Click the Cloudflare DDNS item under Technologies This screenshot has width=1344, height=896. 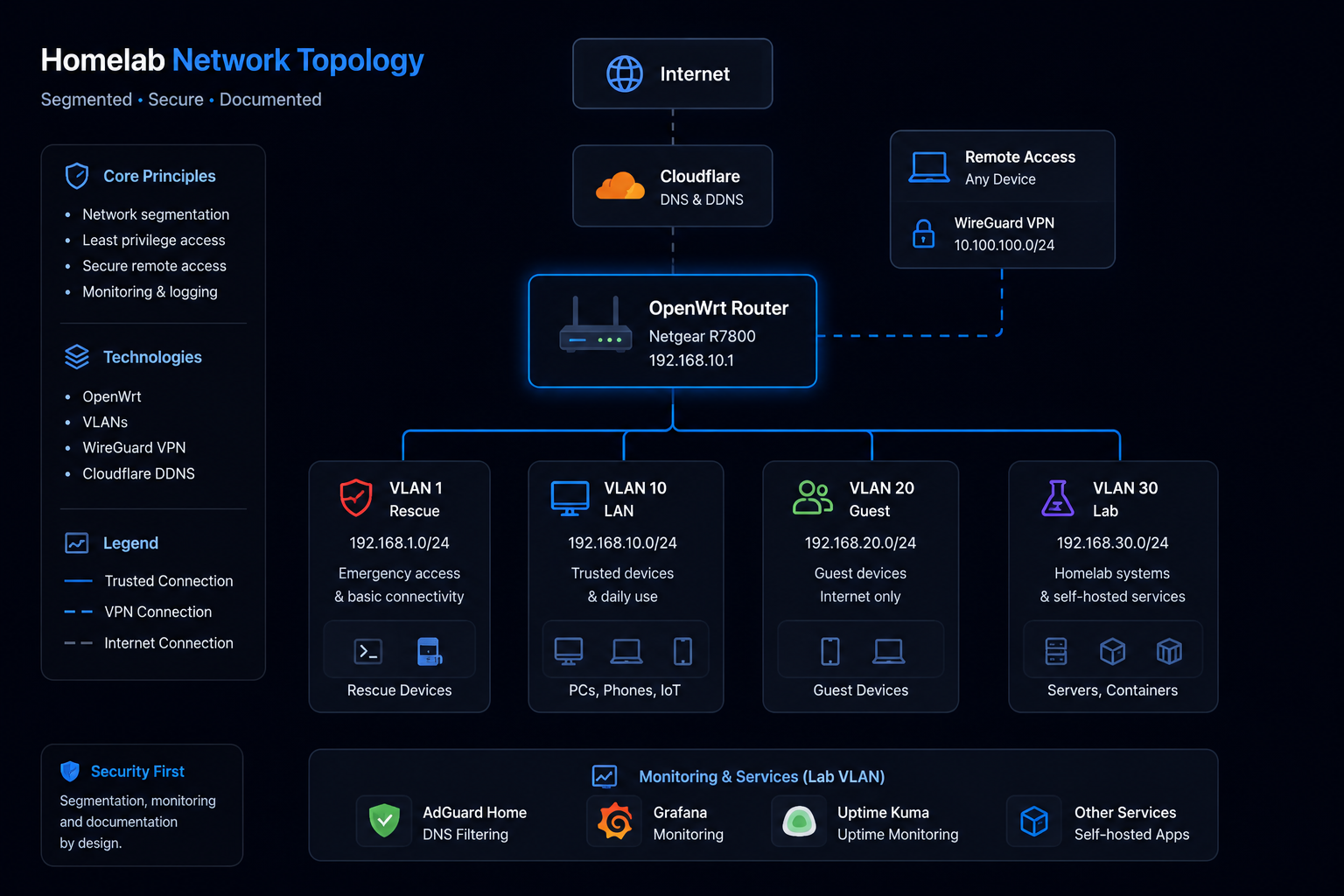(138, 473)
